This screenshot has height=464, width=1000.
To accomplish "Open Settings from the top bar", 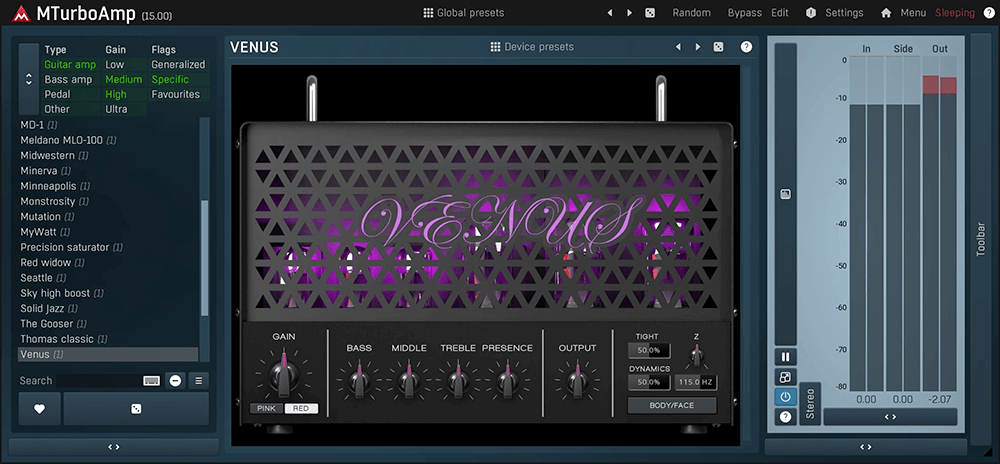I will click(834, 13).
